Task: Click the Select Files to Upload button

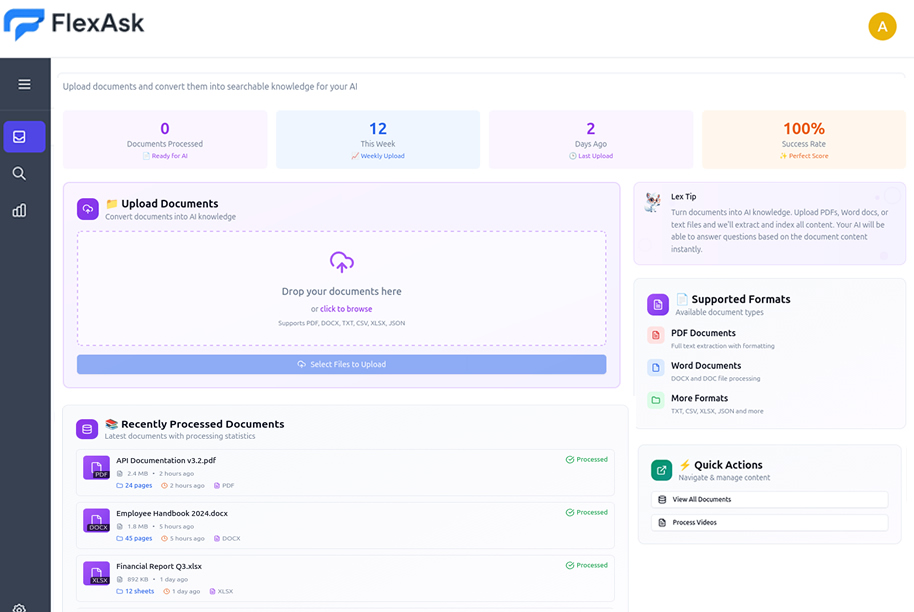Action: pos(342,364)
